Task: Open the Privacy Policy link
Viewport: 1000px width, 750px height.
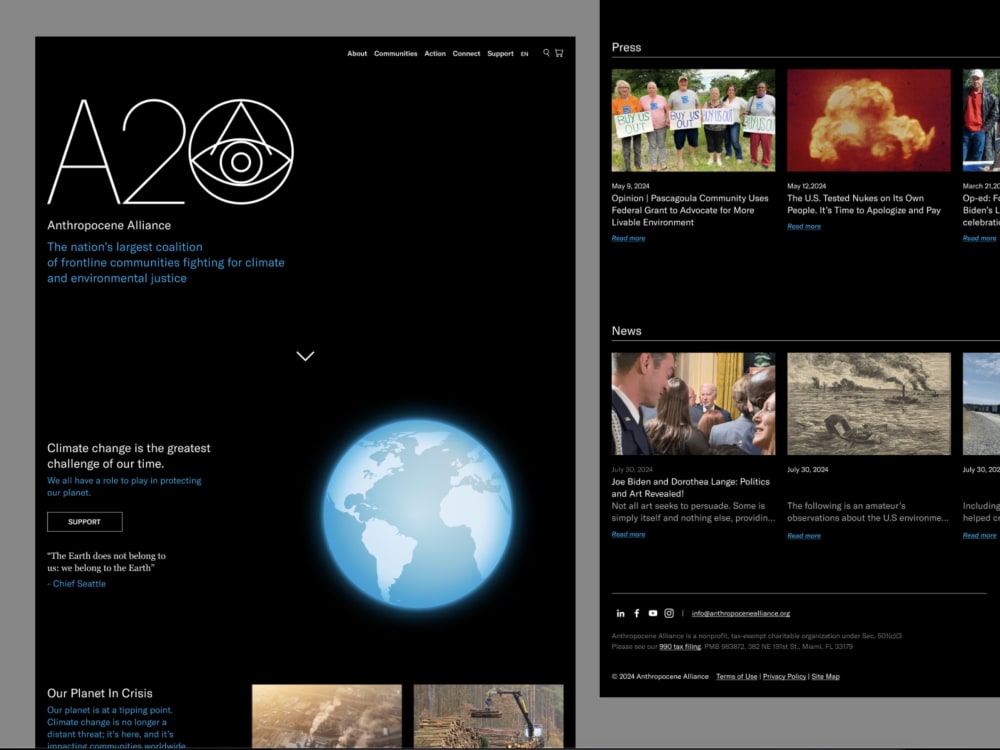Action: point(784,677)
